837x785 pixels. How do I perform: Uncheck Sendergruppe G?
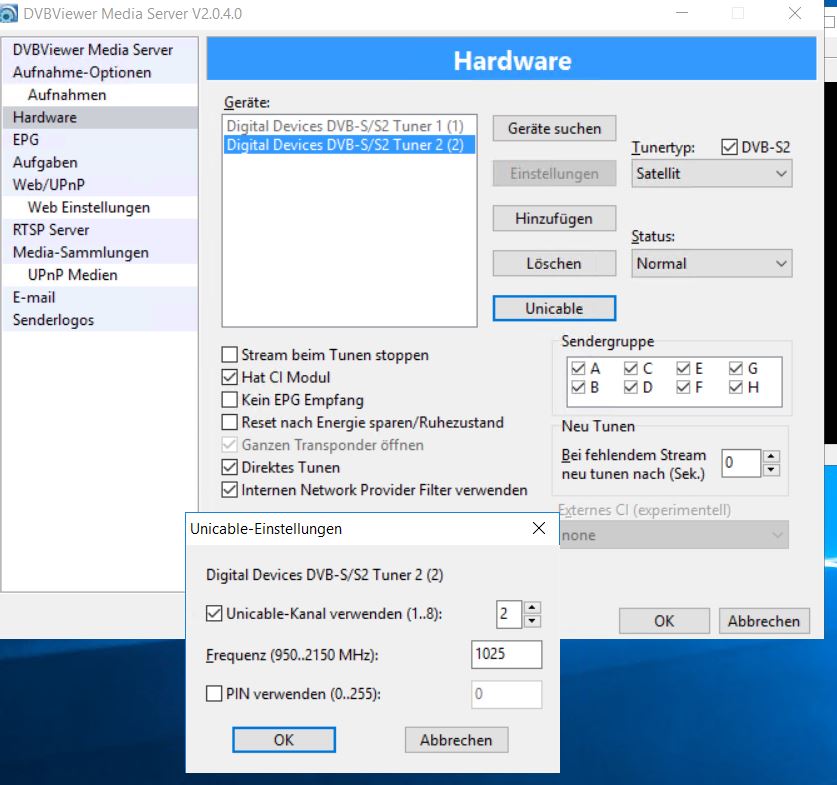[x=736, y=368]
